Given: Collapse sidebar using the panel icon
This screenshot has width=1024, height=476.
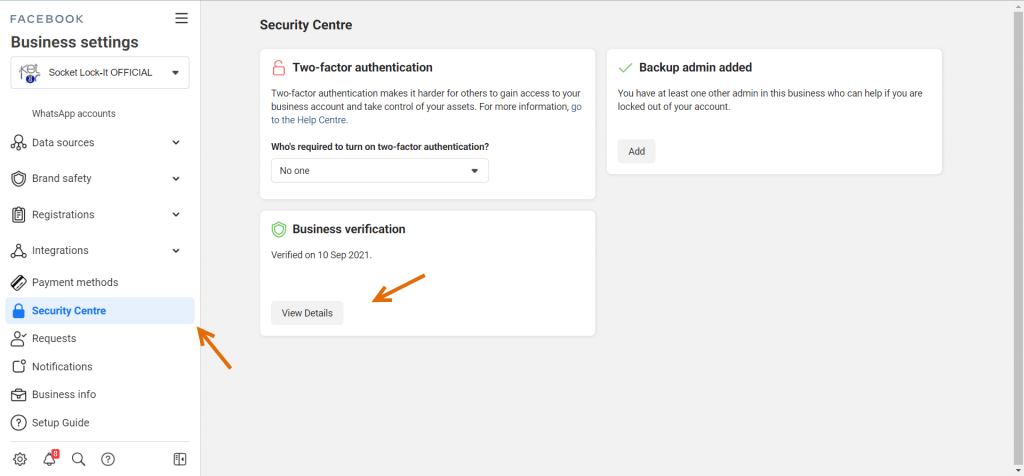Looking at the screenshot, I should [180, 460].
